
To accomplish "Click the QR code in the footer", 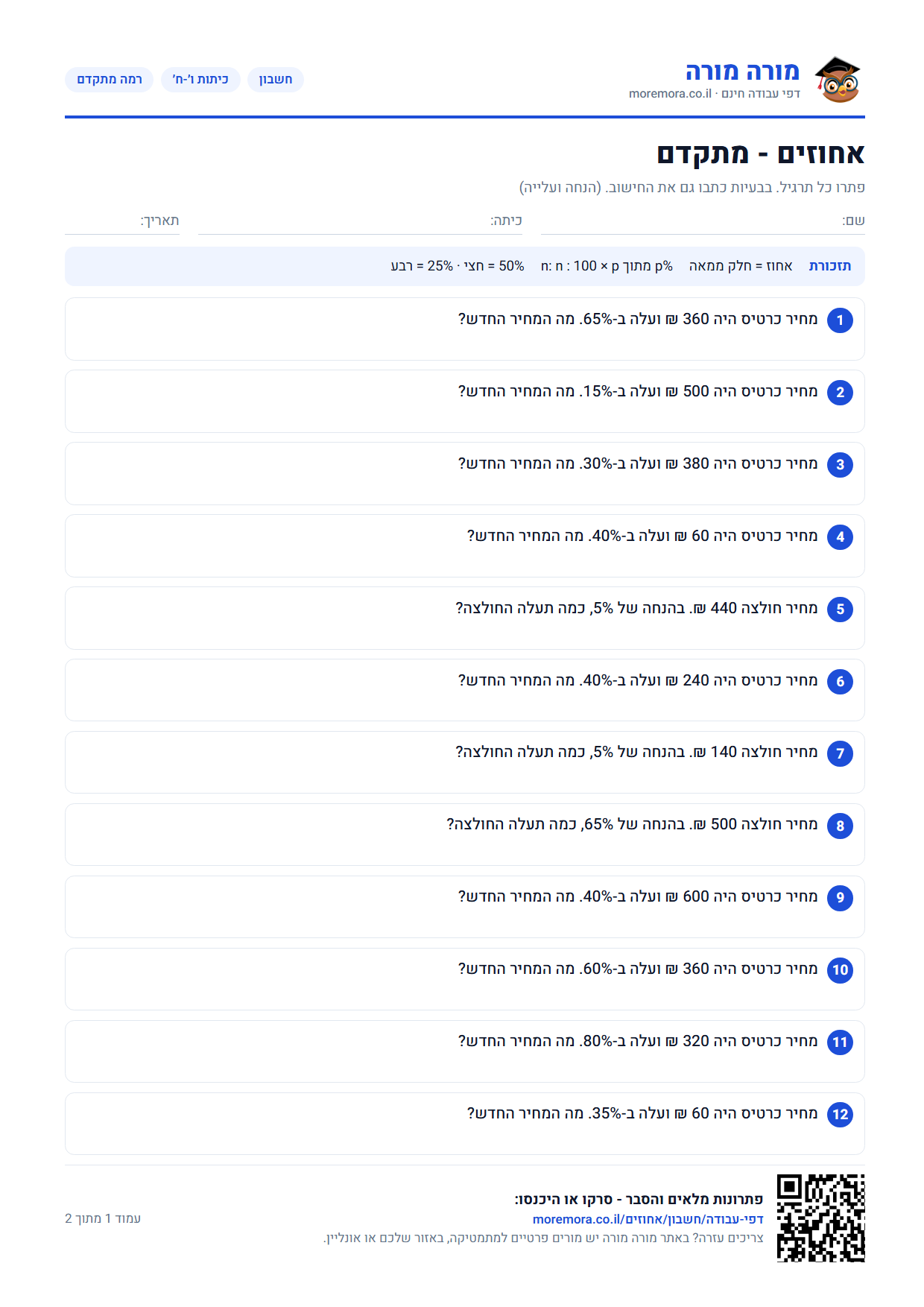I will 821,1218.
